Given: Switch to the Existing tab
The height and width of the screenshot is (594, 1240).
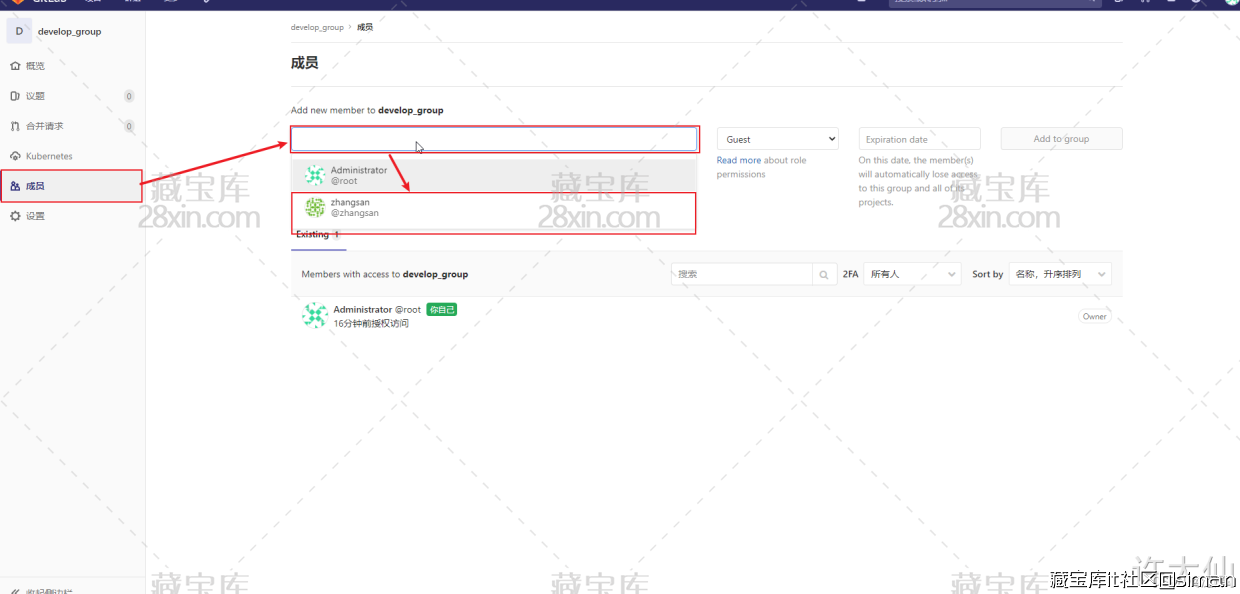Looking at the screenshot, I should (x=313, y=235).
